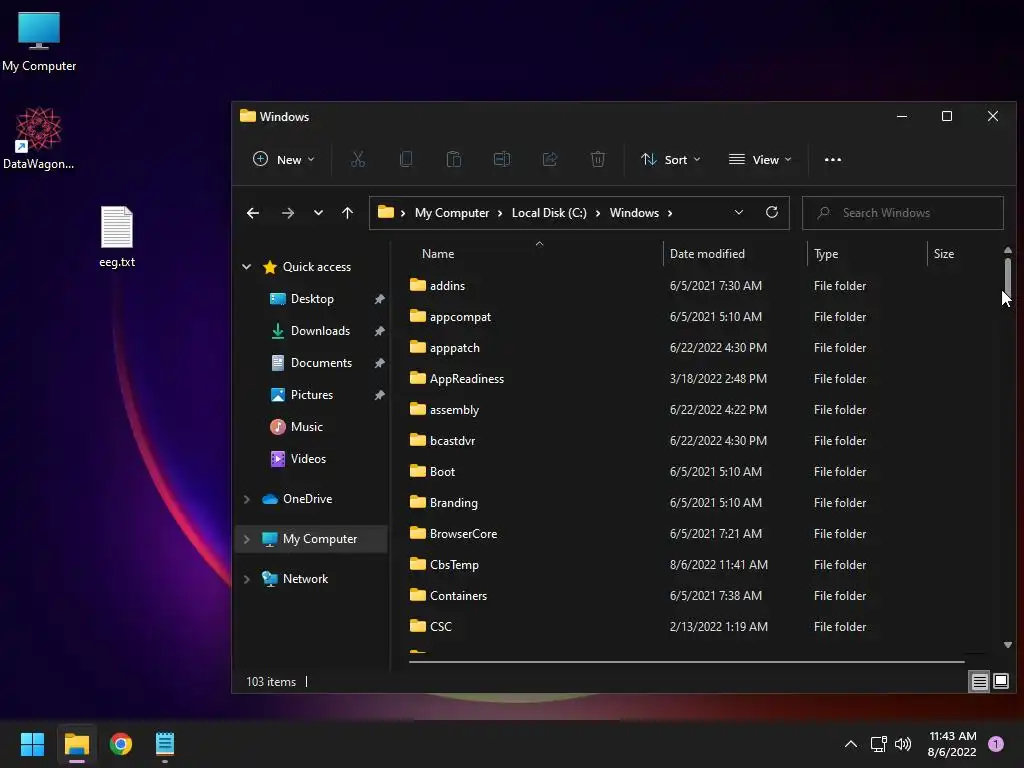Image resolution: width=1024 pixels, height=768 pixels.
Task: Open the Sort dropdown menu
Action: tap(671, 159)
